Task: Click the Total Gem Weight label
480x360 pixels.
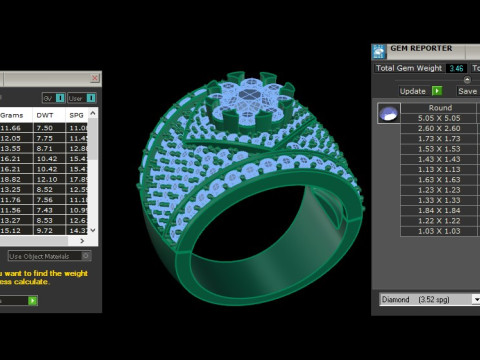Action: tap(409, 68)
